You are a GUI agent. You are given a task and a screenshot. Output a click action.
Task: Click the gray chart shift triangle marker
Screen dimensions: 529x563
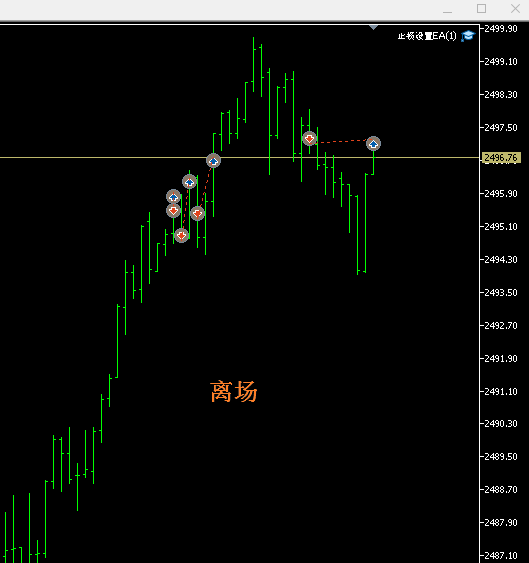point(373,27)
